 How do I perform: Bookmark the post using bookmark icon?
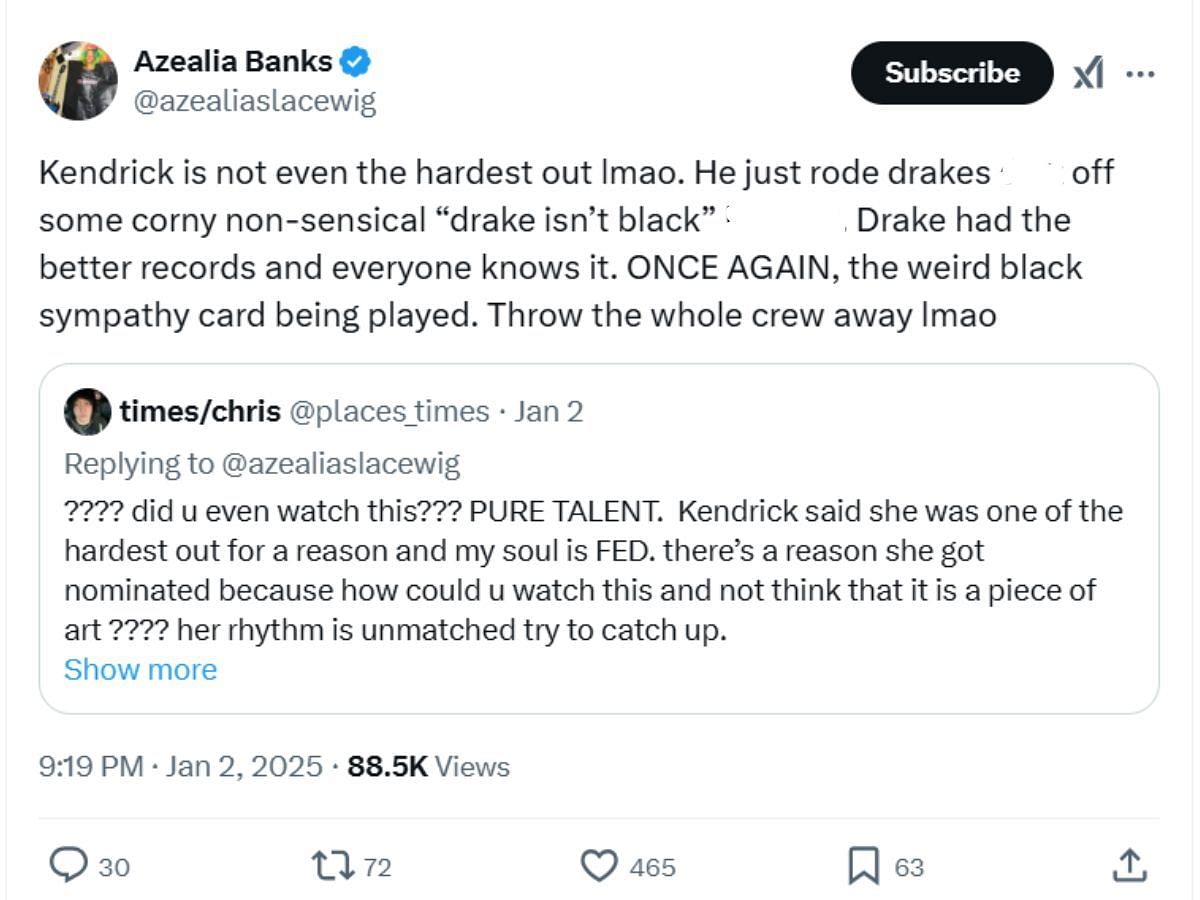pos(863,866)
